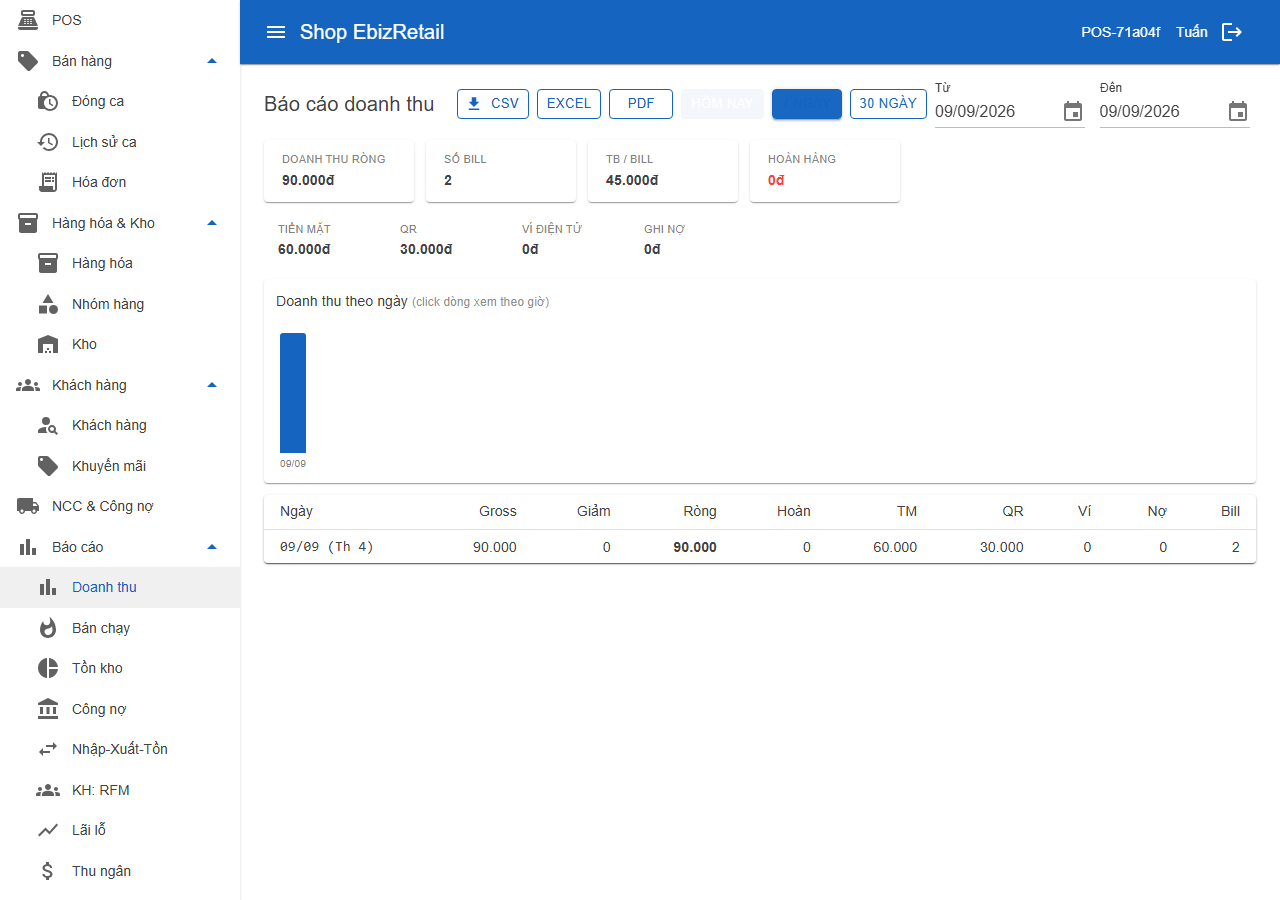Screen dimensions: 1280x900
Task: Click the POS-71a04f terminal label
Action: [x=1121, y=32]
